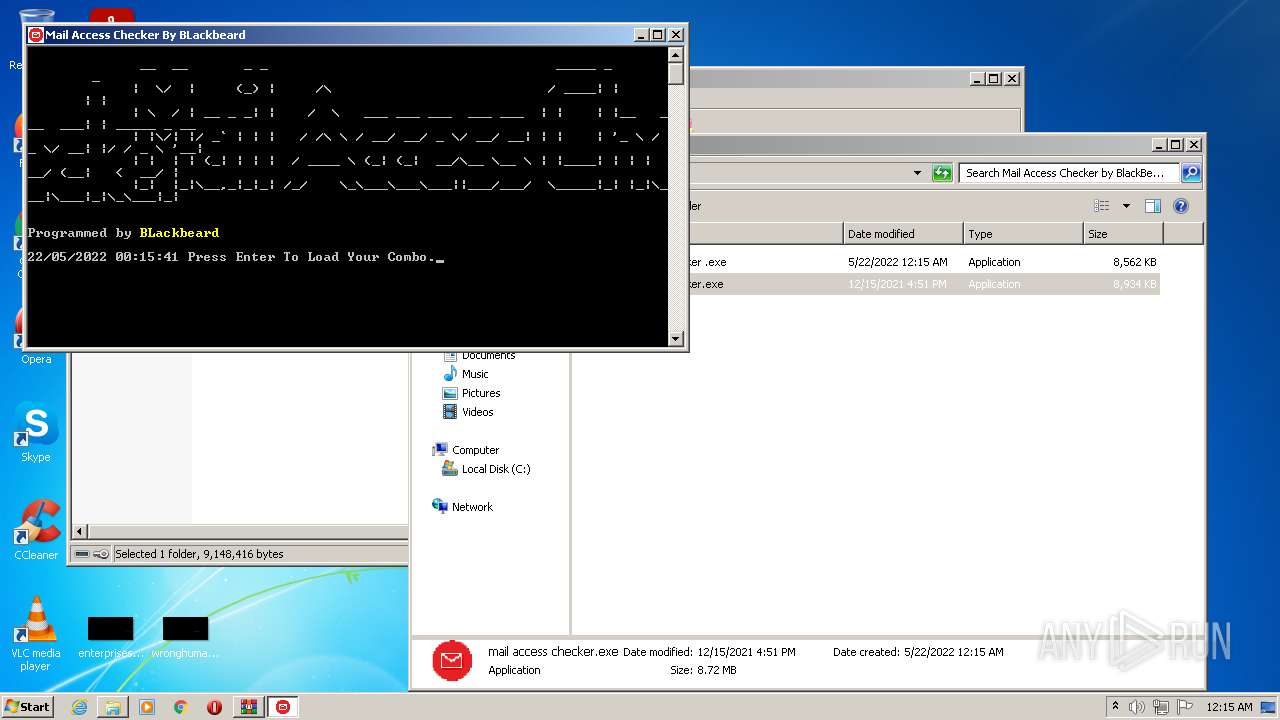Click the search magnifier icon in Explorer
The height and width of the screenshot is (720, 1280).
1190,173
